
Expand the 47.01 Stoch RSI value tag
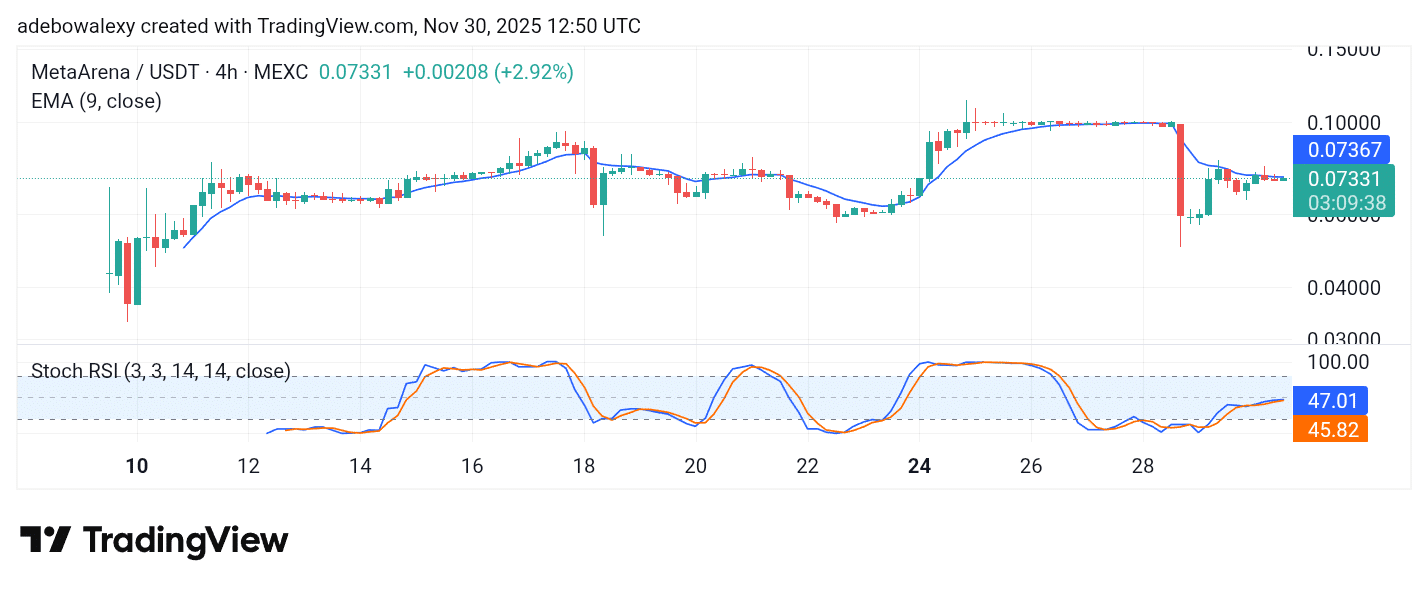pos(1330,401)
